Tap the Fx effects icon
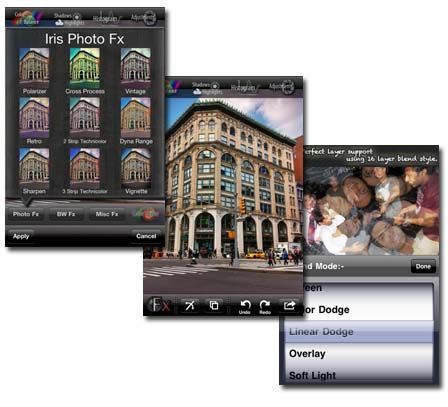This screenshot has width=448, height=407. click(x=160, y=305)
